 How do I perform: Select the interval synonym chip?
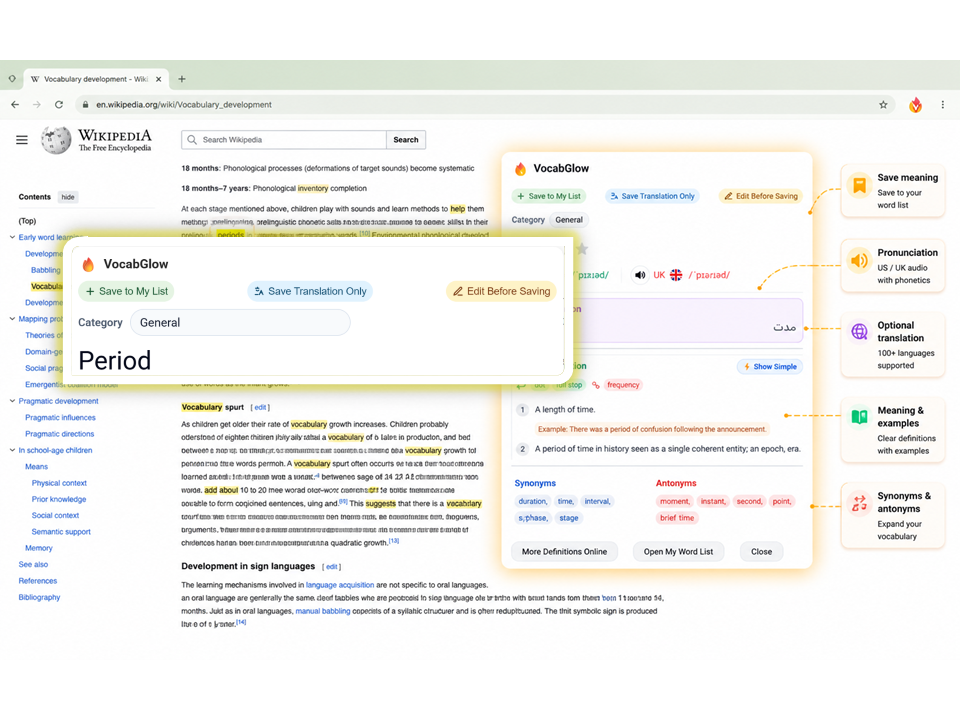pyautogui.click(x=598, y=501)
